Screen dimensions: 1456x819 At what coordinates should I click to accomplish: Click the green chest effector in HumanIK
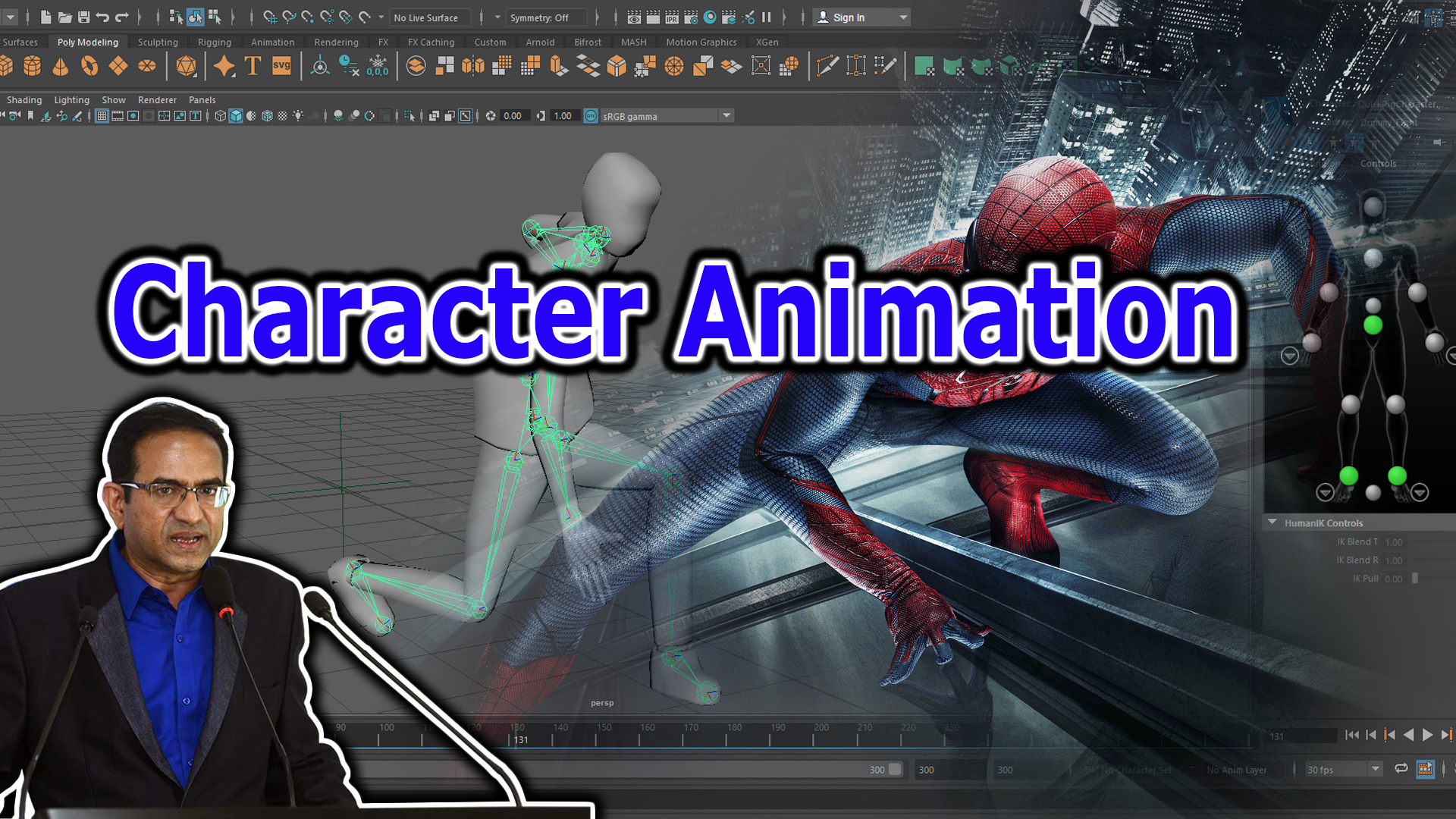point(1373,325)
